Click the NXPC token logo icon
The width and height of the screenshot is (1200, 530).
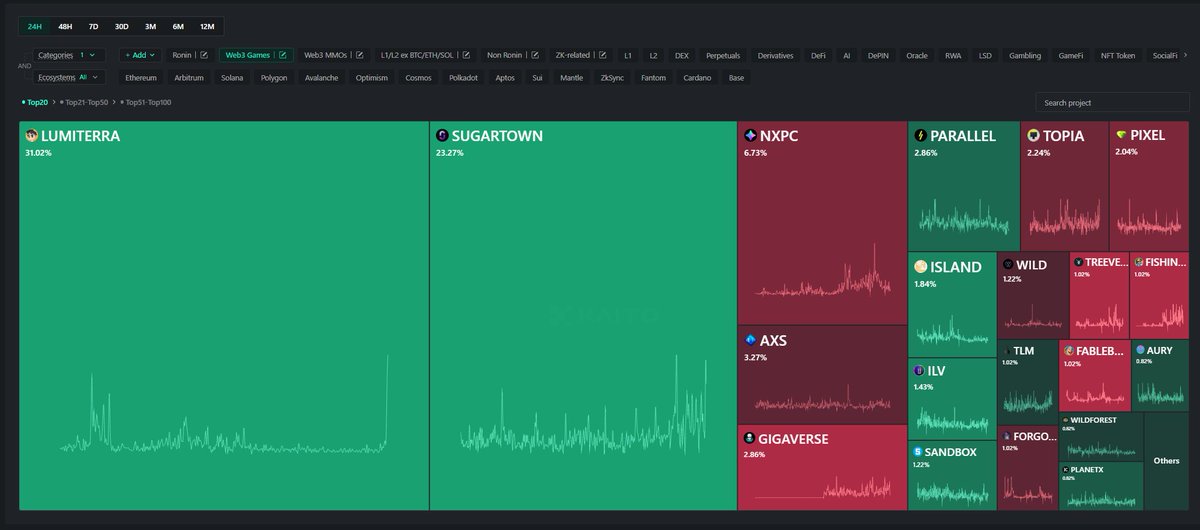tap(750, 136)
